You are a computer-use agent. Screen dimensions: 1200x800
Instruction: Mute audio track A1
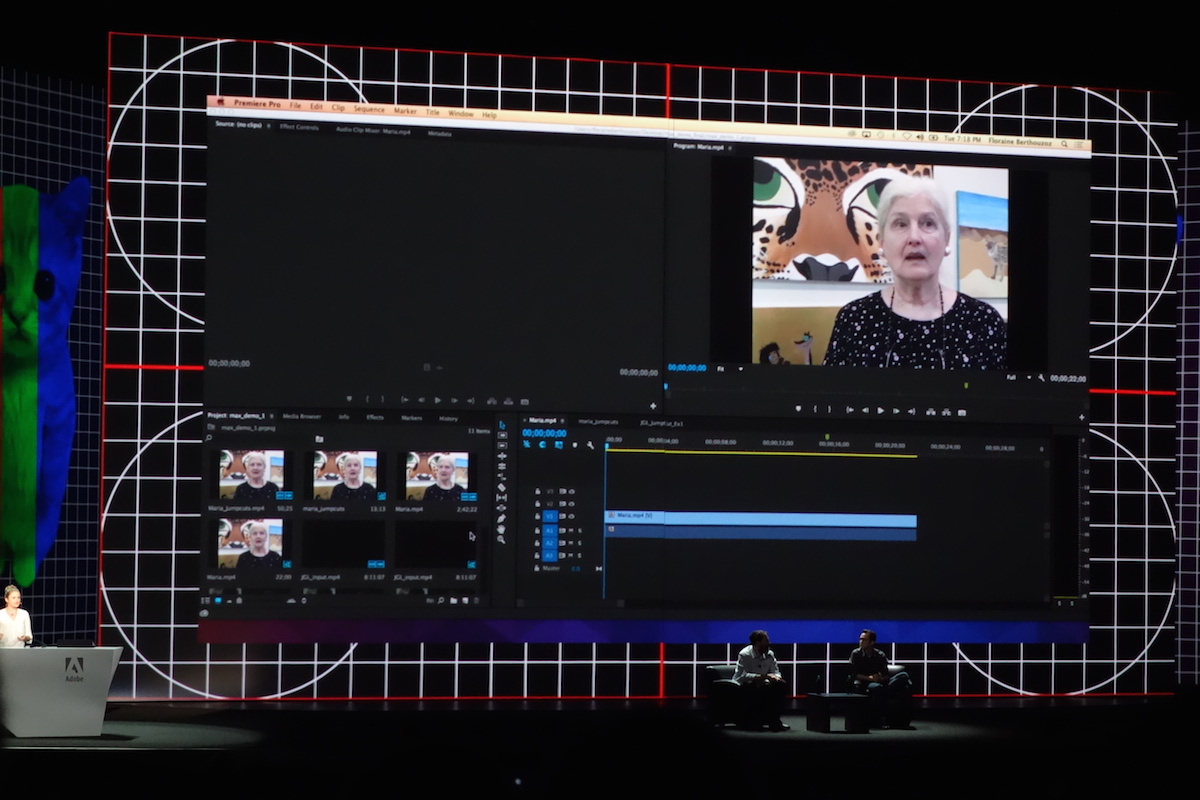click(x=571, y=530)
